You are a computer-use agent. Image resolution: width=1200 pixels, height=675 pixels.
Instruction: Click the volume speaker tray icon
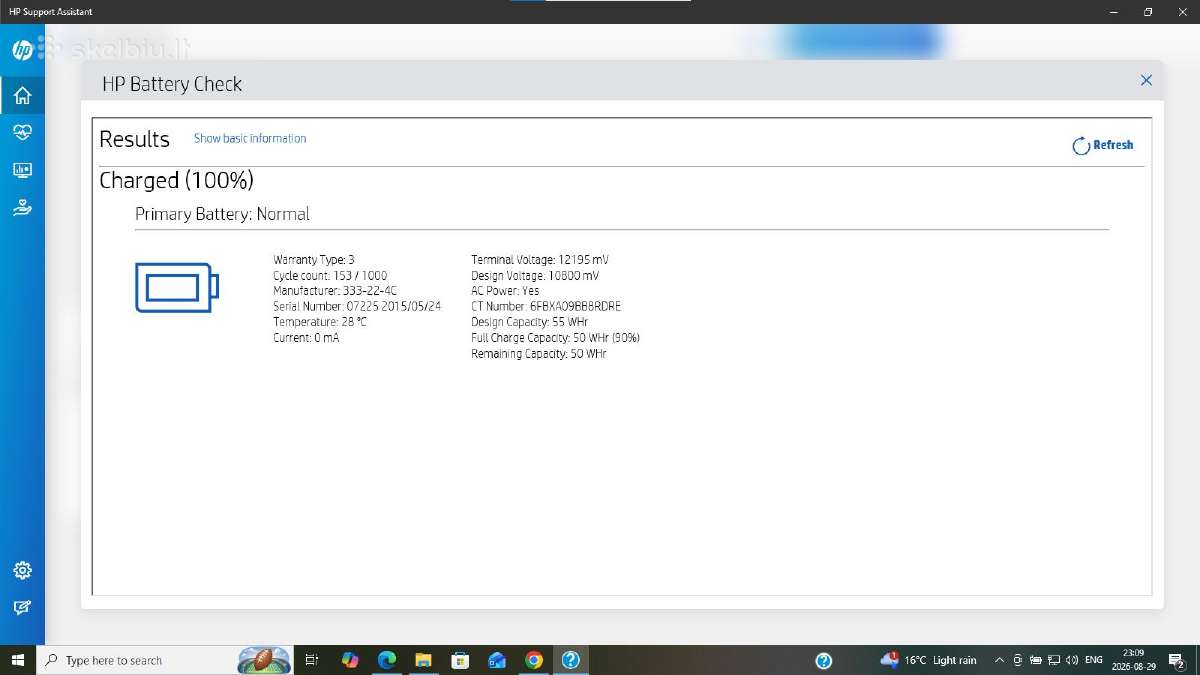1072,660
